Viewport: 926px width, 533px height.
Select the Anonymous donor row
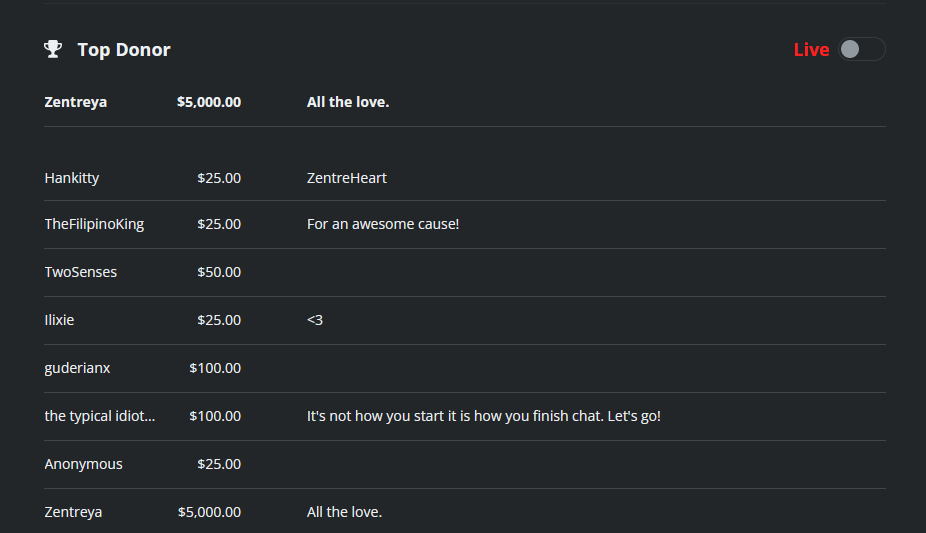(x=84, y=464)
